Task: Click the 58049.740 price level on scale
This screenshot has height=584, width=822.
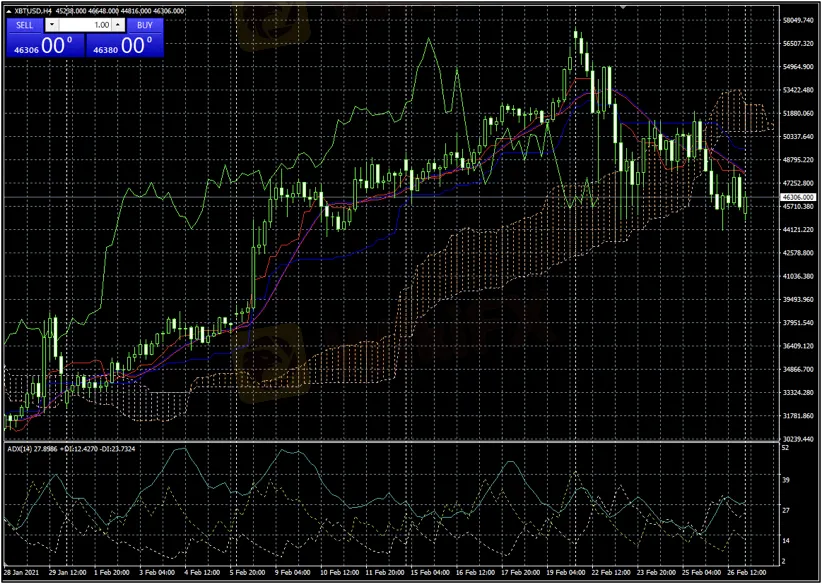Action: coord(800,20)
